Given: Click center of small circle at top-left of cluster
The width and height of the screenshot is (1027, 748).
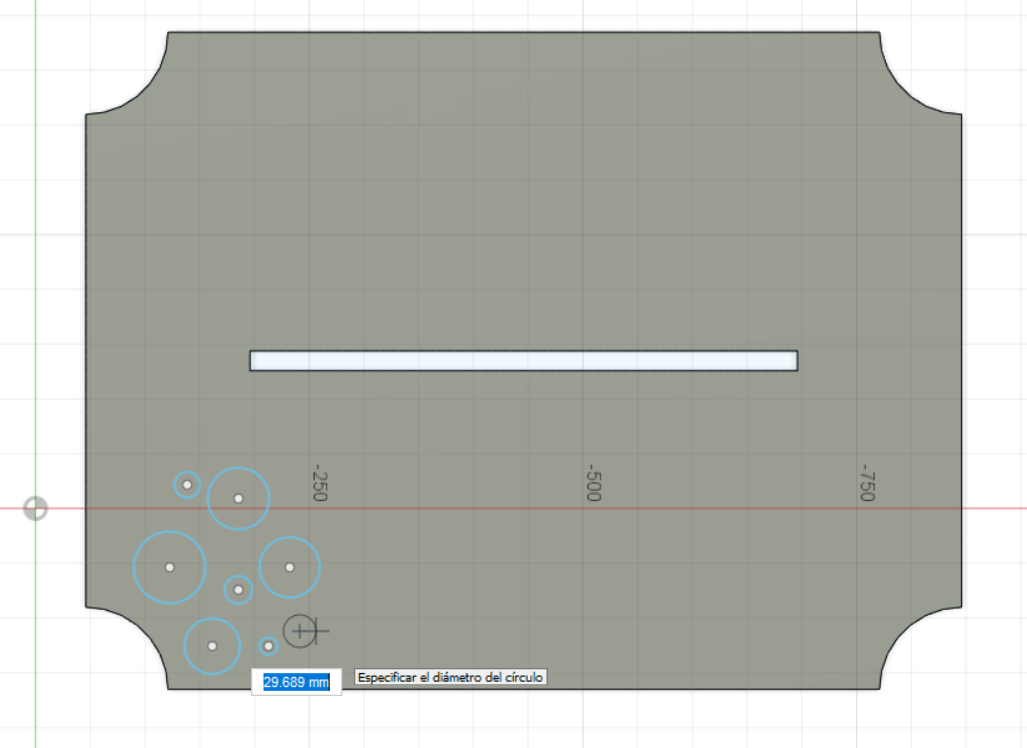Looking at the screenshot, I should pyautogui.click(x=187, y=485).
